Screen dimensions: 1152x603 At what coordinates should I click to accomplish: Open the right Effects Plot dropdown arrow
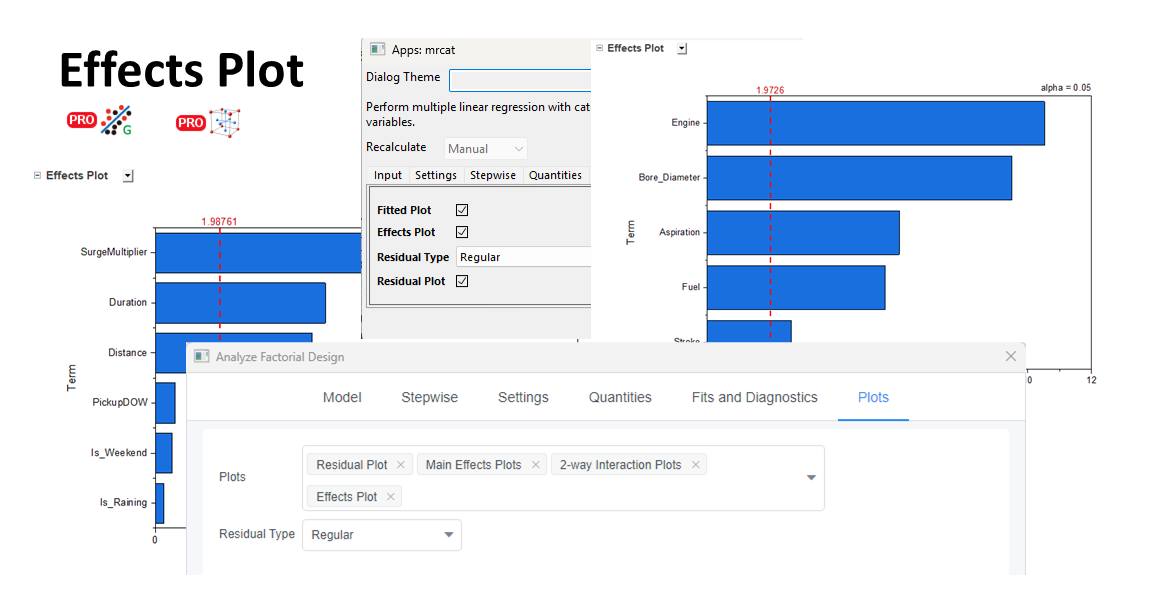pos(682,48)
